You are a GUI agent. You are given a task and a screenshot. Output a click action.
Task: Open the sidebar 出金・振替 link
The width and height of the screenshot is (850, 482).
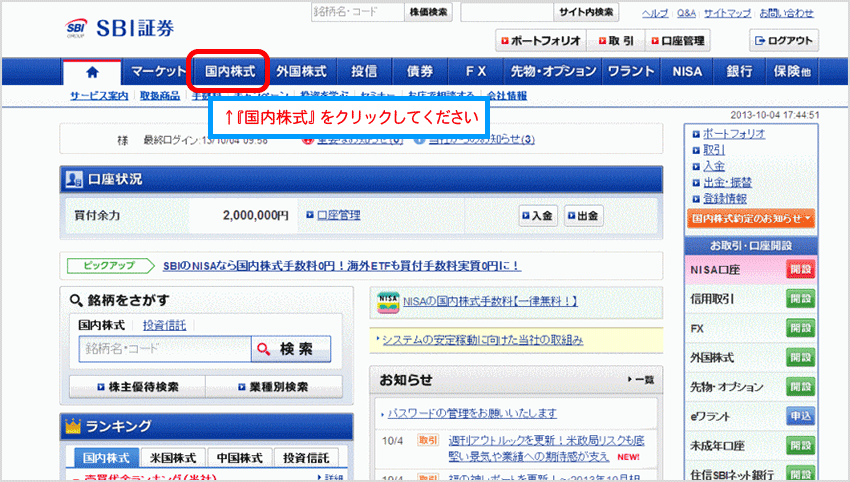pos(727,182)
